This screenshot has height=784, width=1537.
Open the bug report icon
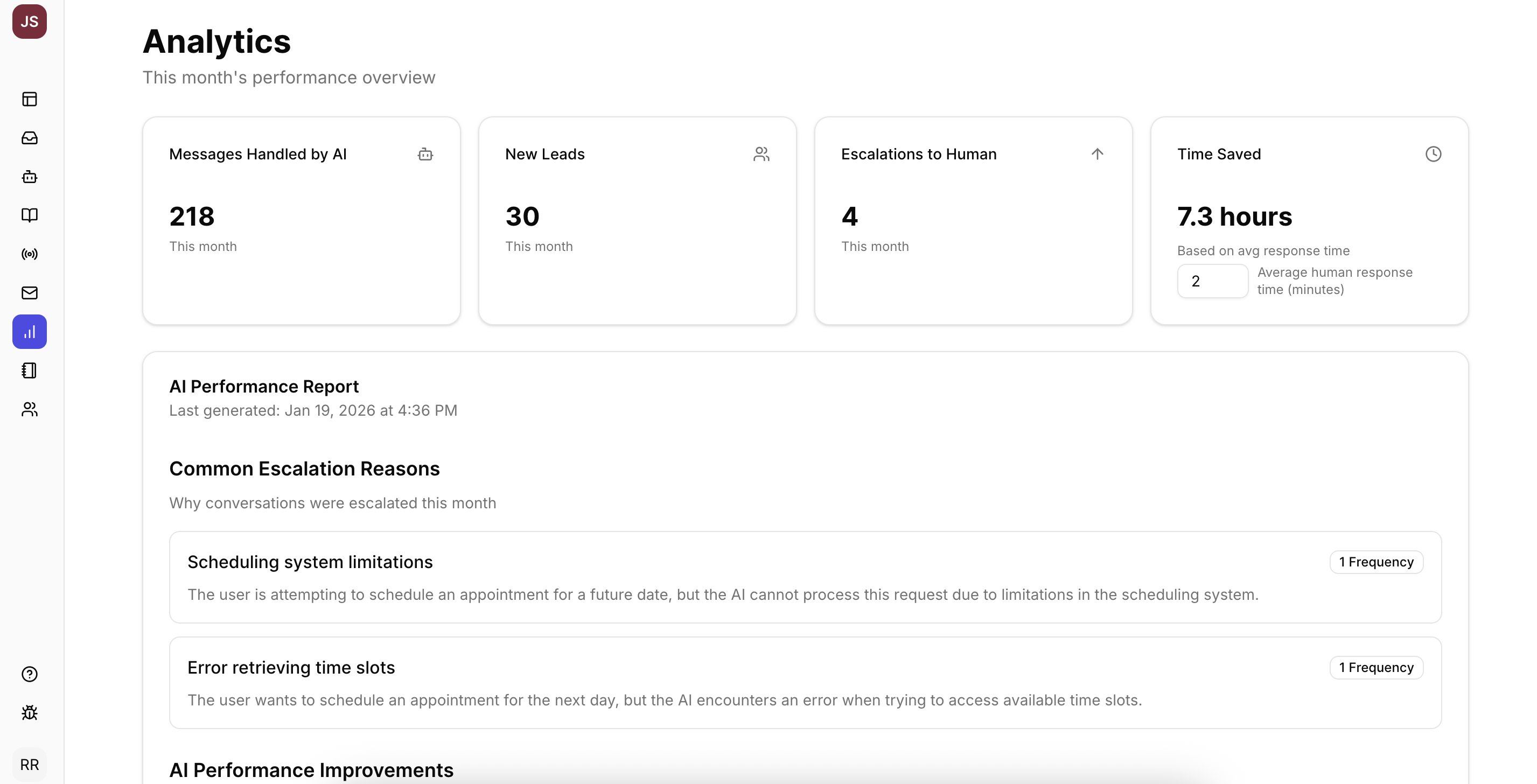29,713
